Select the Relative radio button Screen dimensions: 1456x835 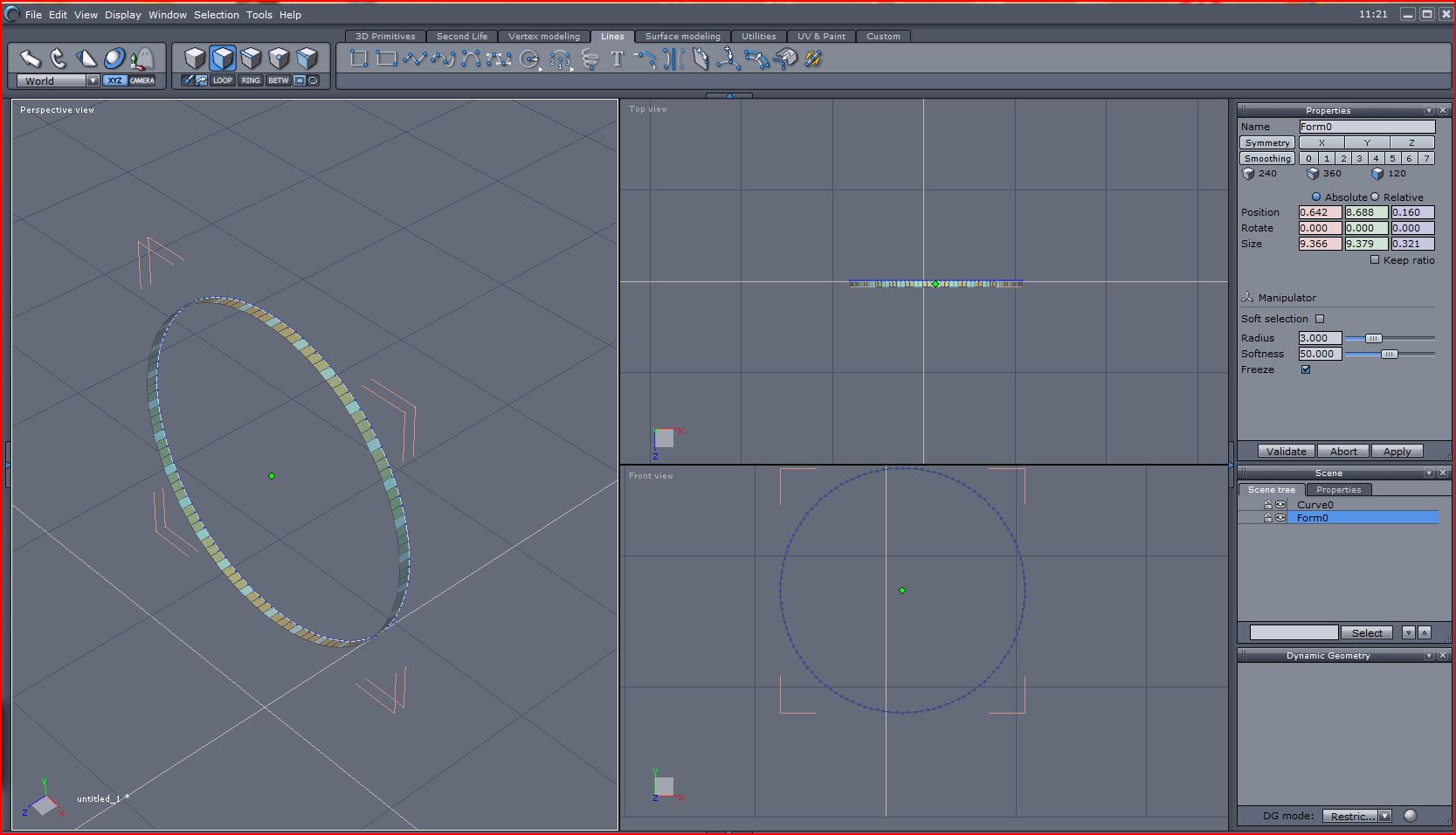1375,197
